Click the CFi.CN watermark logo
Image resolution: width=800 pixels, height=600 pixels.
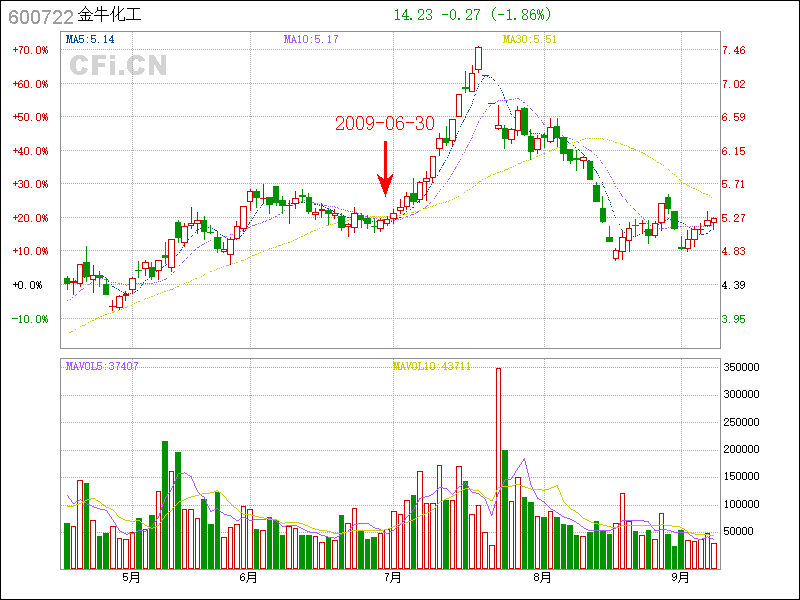click(x=118, y=65)
